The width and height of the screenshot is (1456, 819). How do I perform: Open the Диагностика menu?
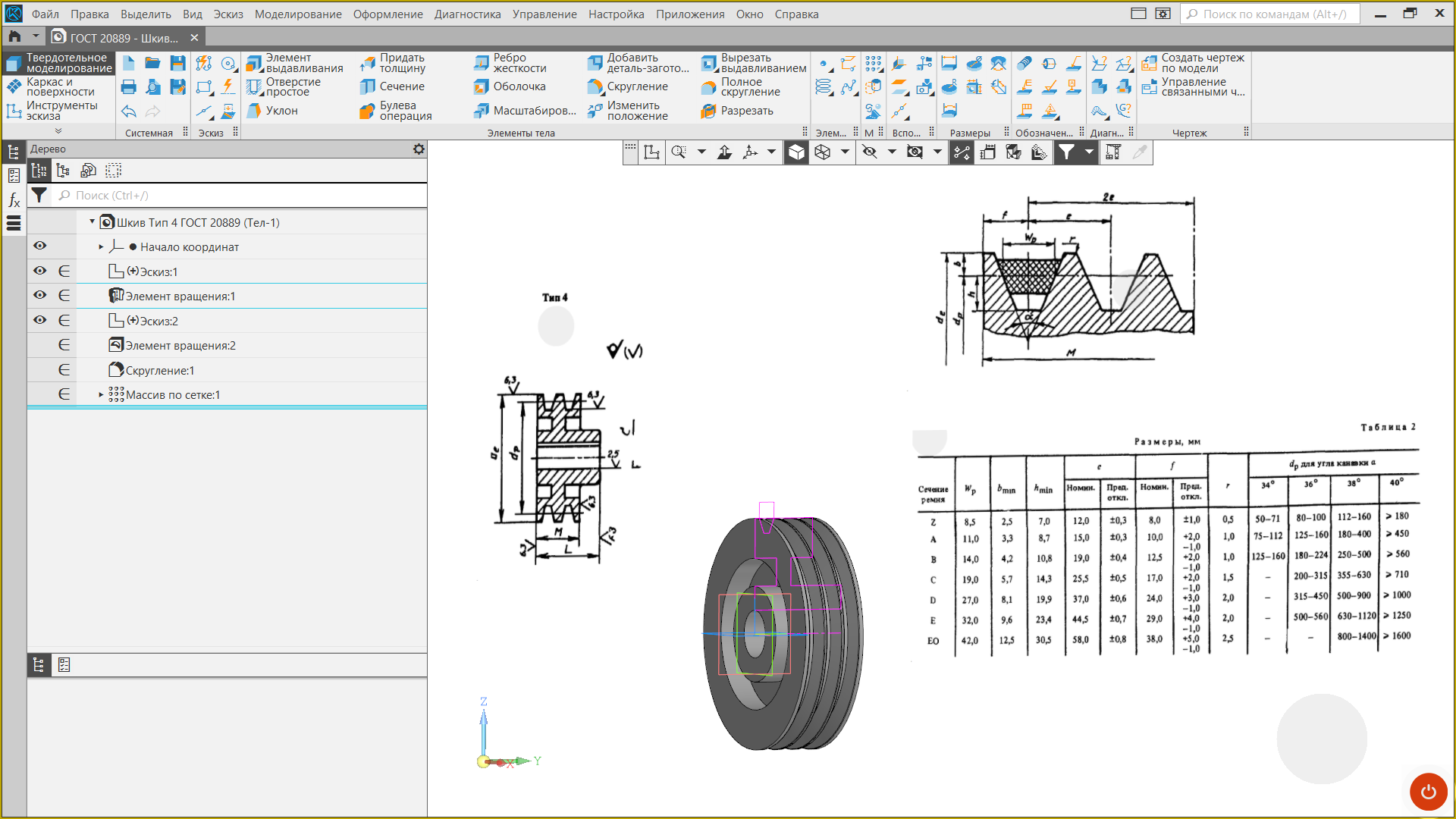467,14
